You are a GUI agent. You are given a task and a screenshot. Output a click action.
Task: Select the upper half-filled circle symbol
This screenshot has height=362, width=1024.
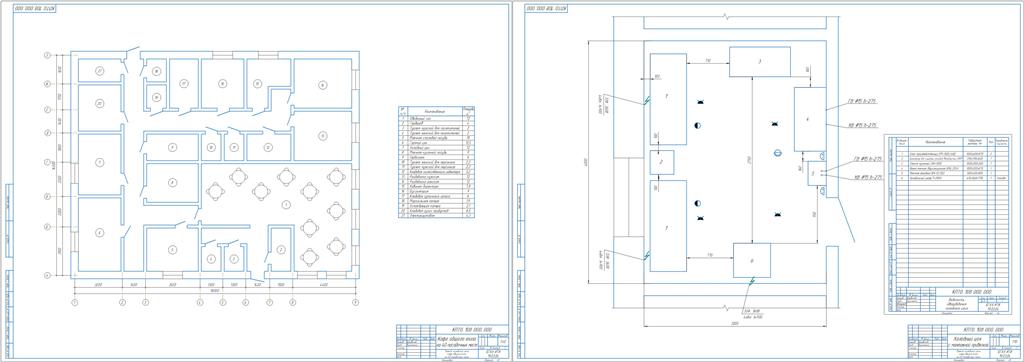point(698,125)
